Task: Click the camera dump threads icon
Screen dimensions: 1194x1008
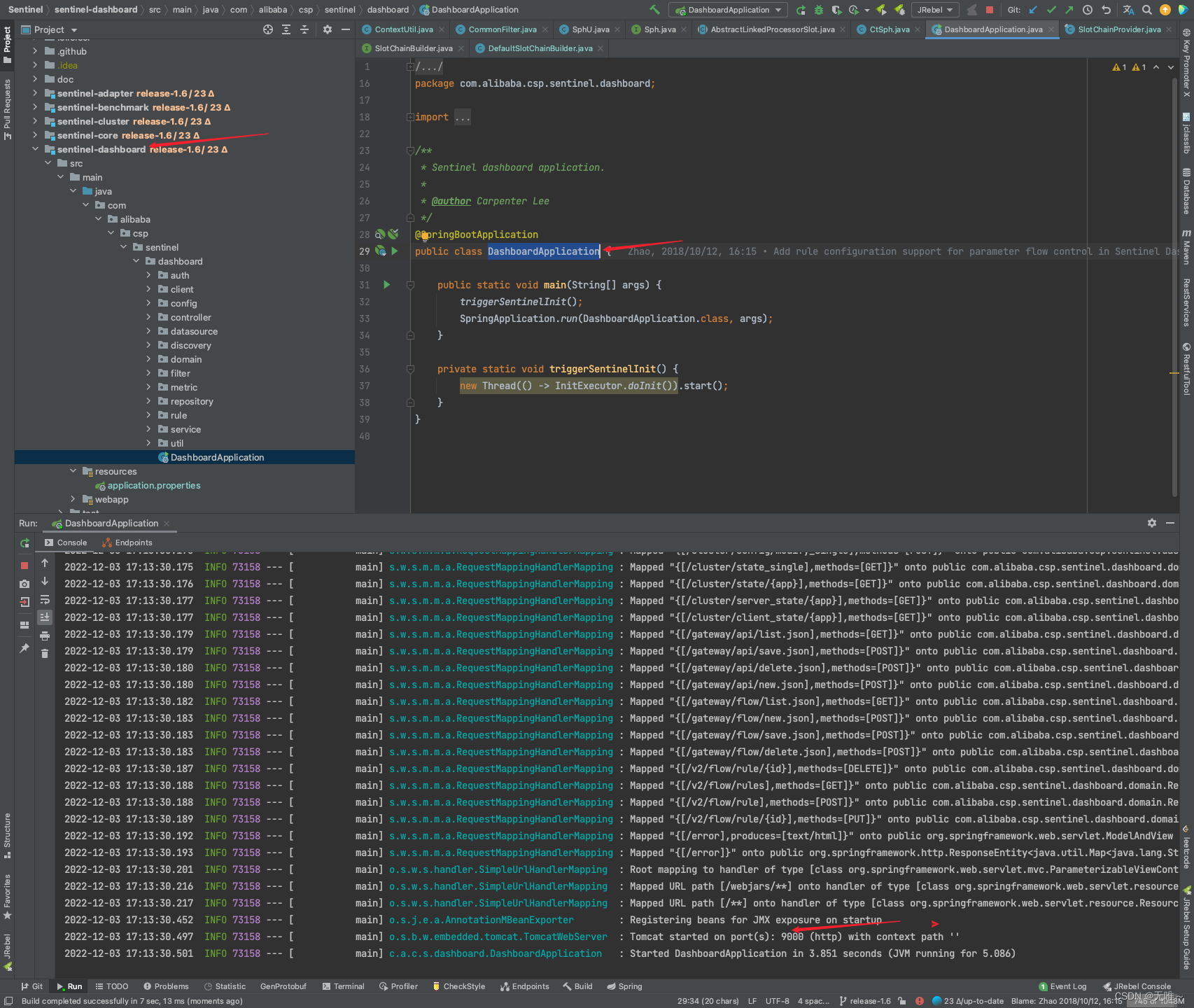Action: tap(24, 583)
